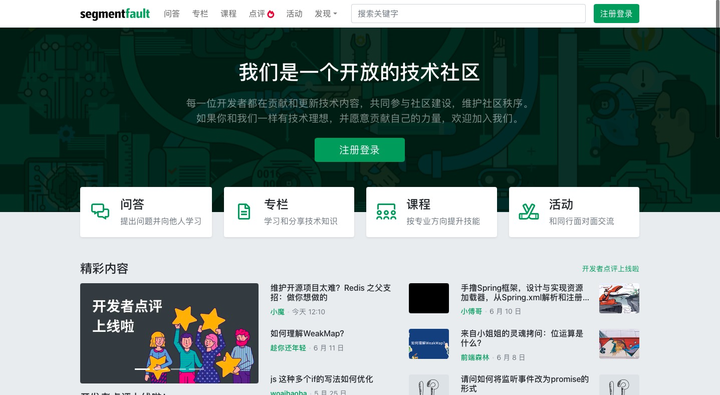The image size is (720, 395).
Task: Focus the 搜索关键字 search field
Action: coord(468,14)
